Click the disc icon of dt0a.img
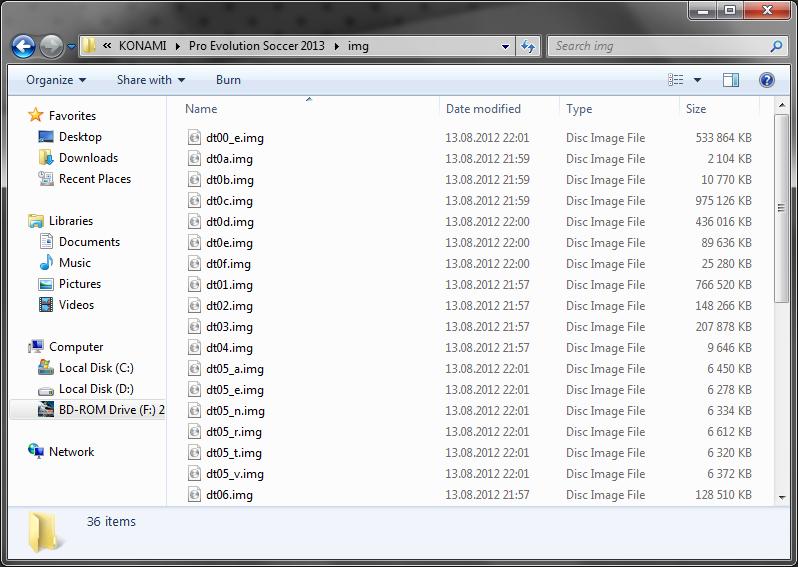 pyautogui.click(x=194, y=159)
